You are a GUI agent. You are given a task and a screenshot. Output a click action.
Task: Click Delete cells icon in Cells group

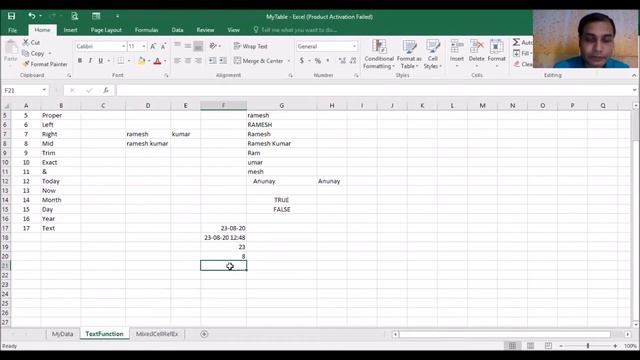pyautogui.click(x=476, y=53)
